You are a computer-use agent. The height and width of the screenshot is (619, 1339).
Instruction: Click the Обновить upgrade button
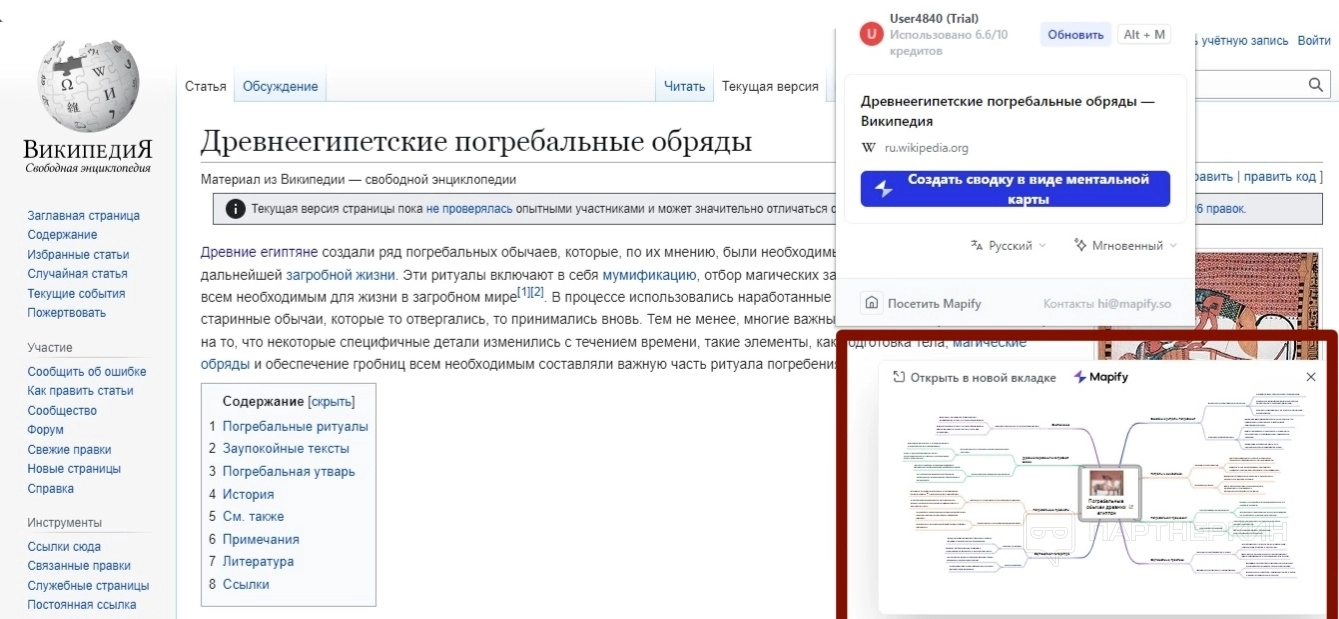pyautogui.click(x=1075, y=34)
